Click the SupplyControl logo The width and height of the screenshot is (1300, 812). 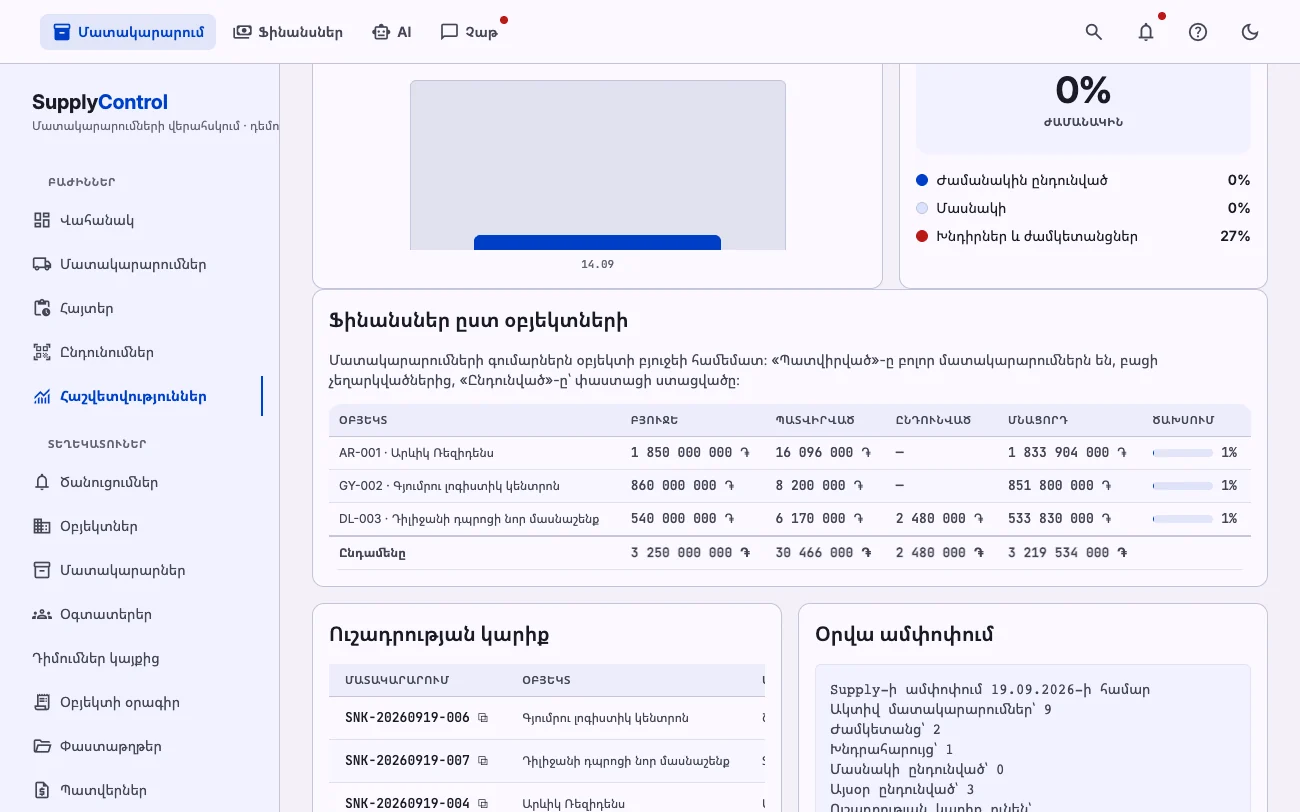100,102
